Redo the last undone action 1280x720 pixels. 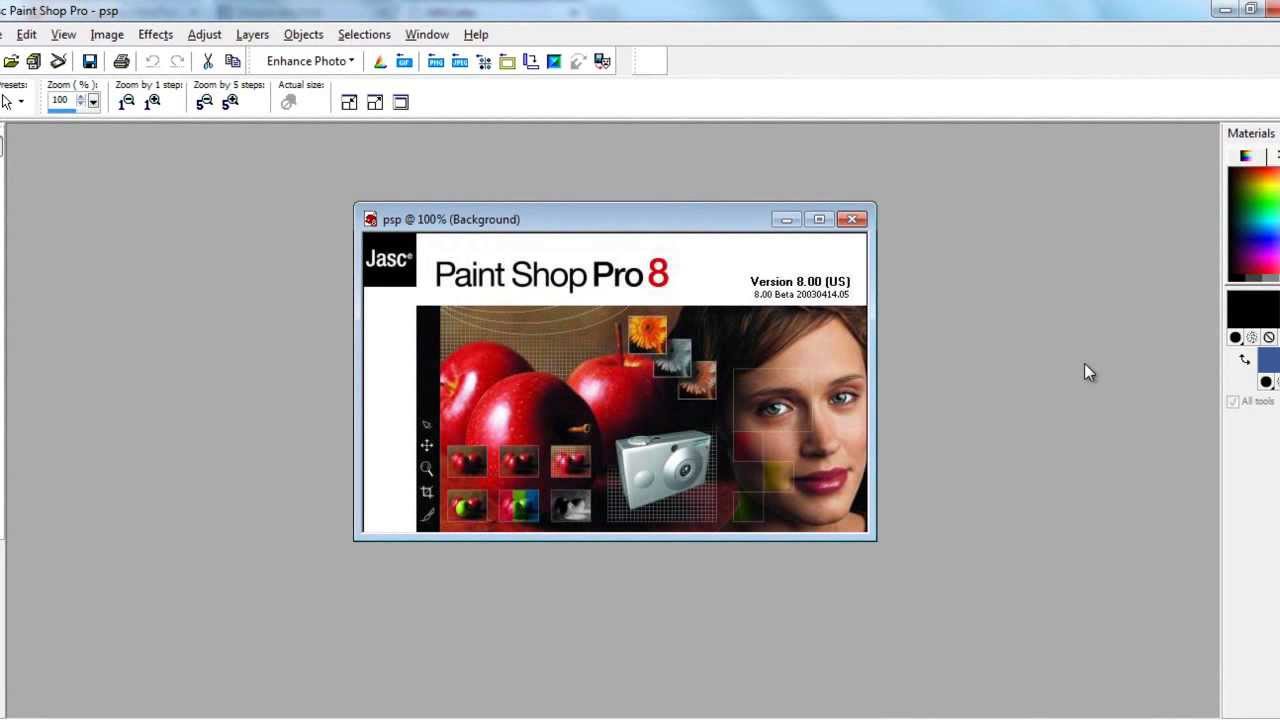(x=177, y=62)
